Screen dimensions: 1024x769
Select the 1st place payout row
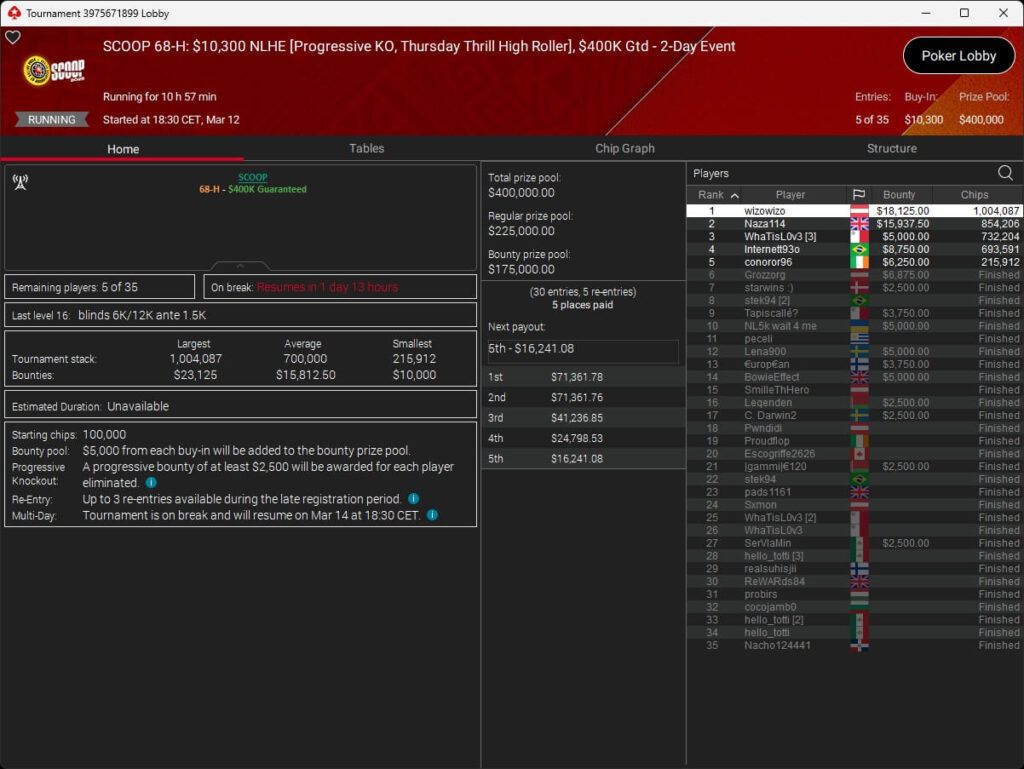point(583,377)
